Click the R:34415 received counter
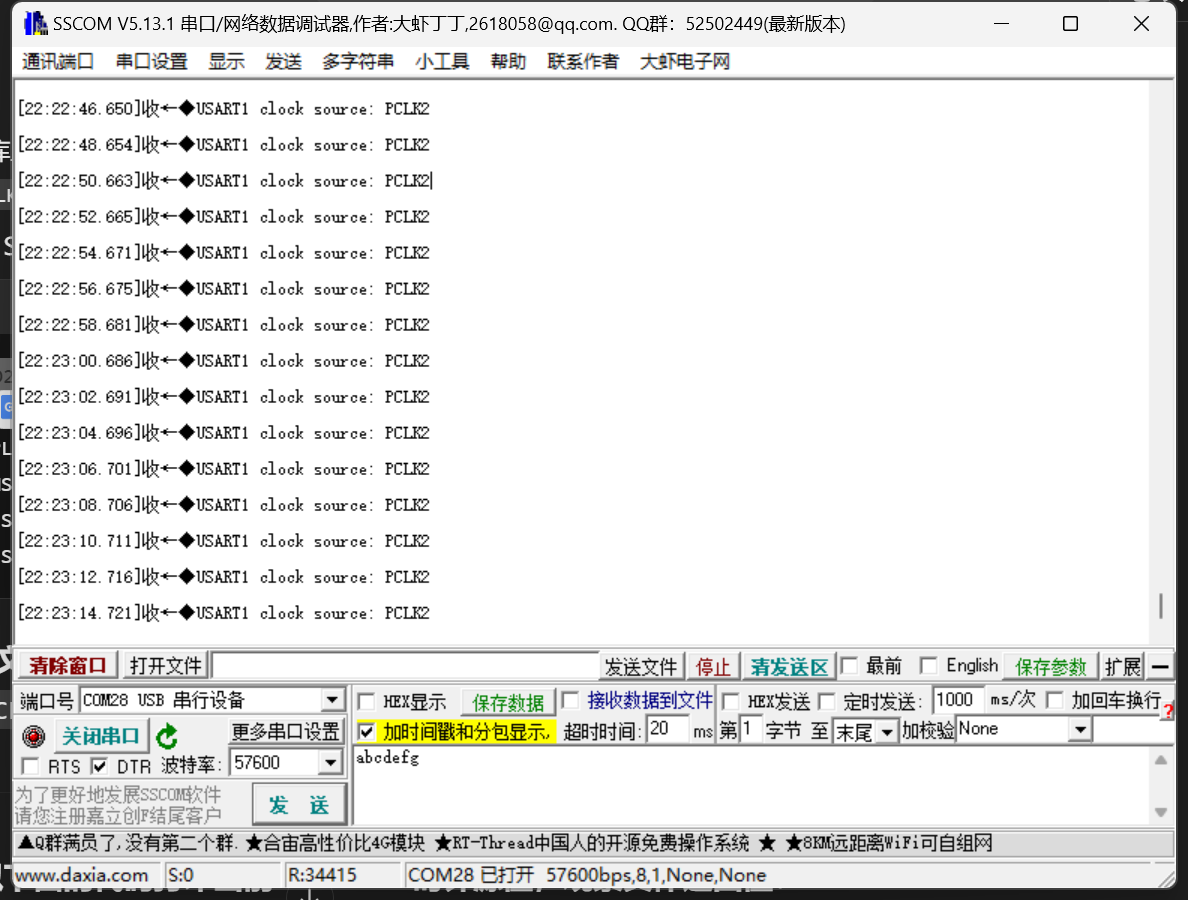This screenshot has width=1188, height=900. tap(322, 875)
